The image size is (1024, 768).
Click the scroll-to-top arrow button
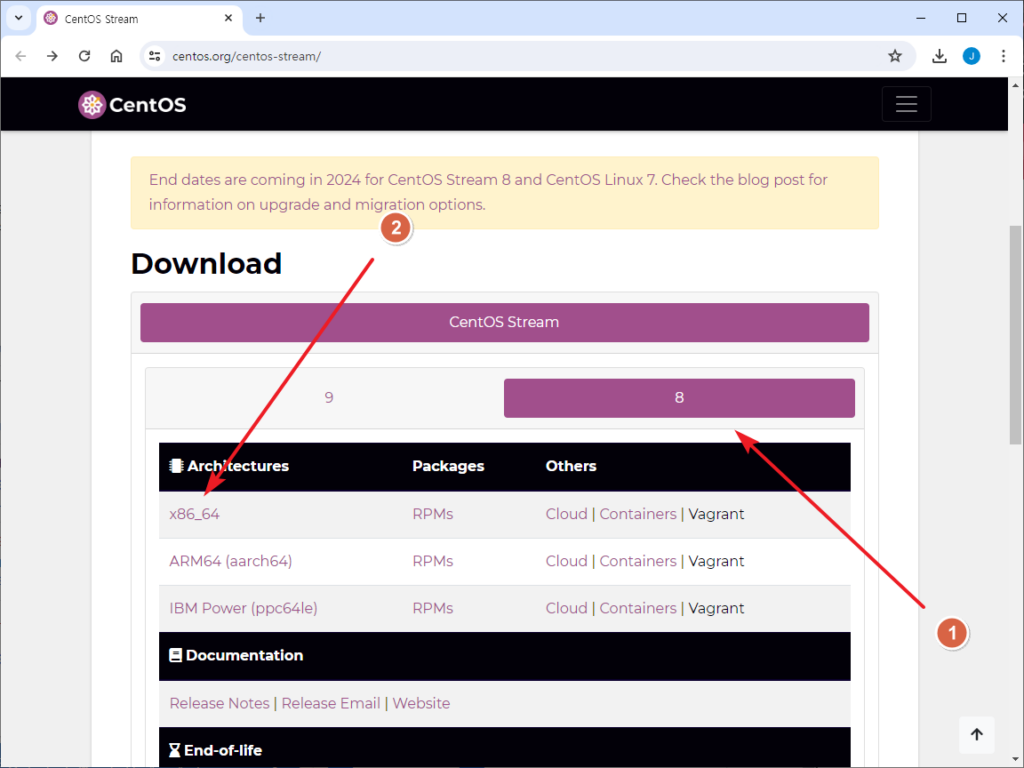976,735
